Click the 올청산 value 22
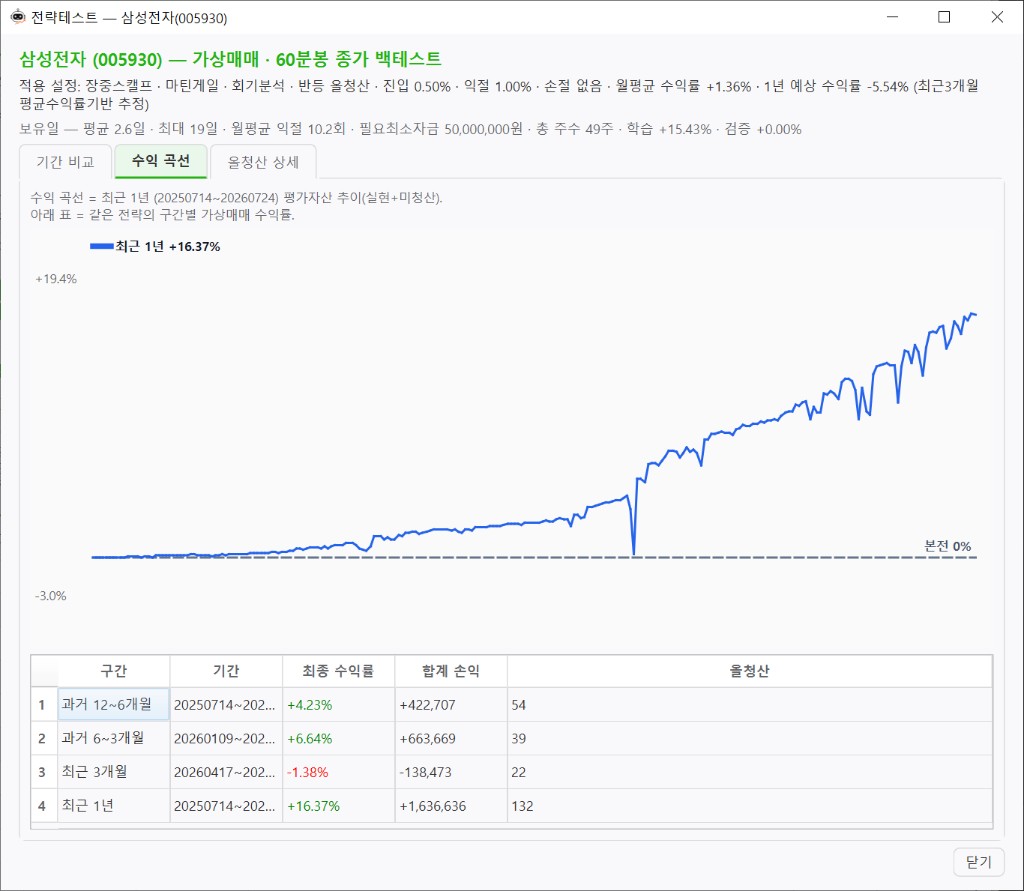Image resolution: width=1024 pixels, height=891 pixels. pyautogui.click(x=750, y=772)
